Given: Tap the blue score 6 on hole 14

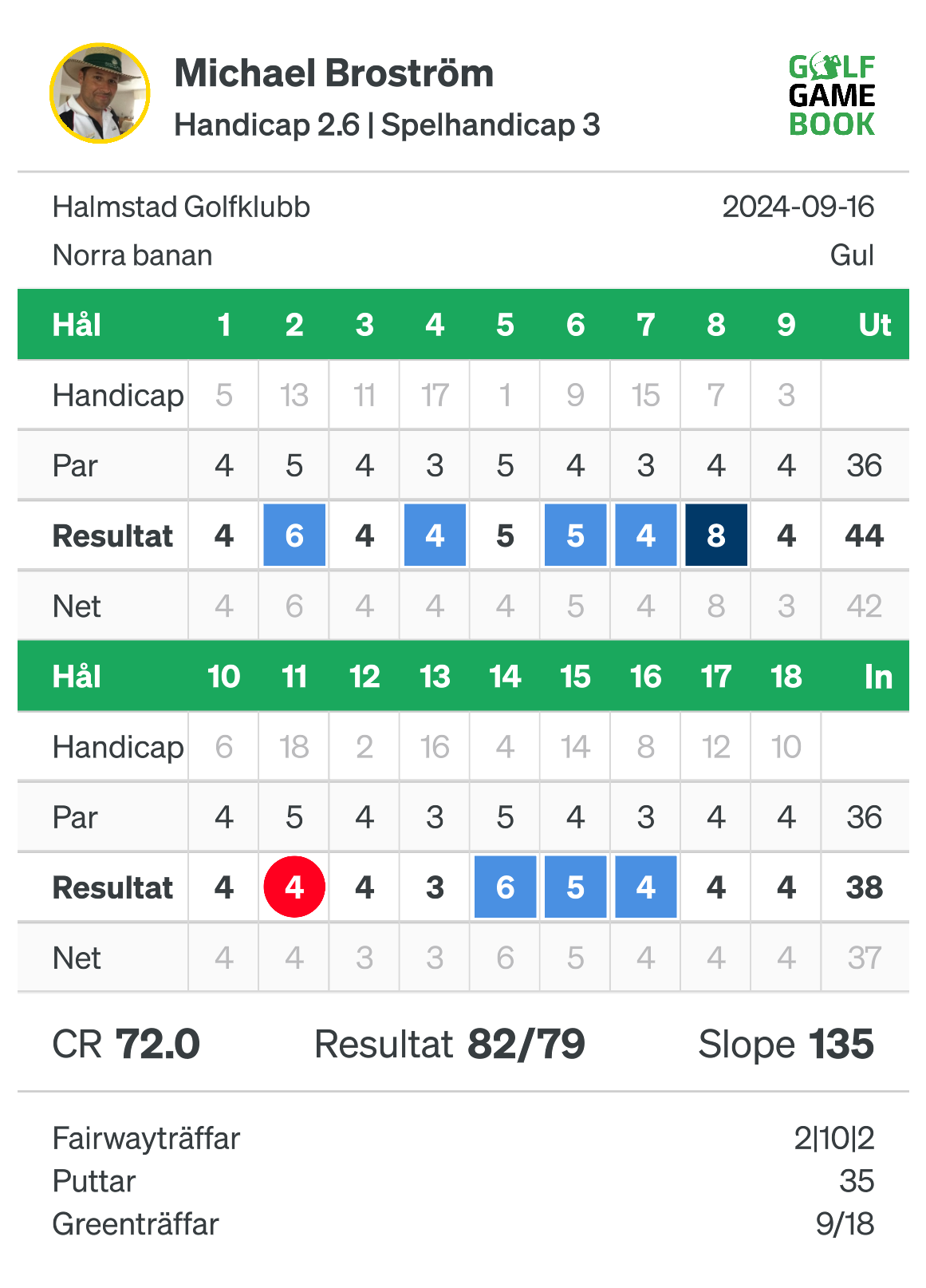Looking at the screenshot, I should [x=505, y=887].
